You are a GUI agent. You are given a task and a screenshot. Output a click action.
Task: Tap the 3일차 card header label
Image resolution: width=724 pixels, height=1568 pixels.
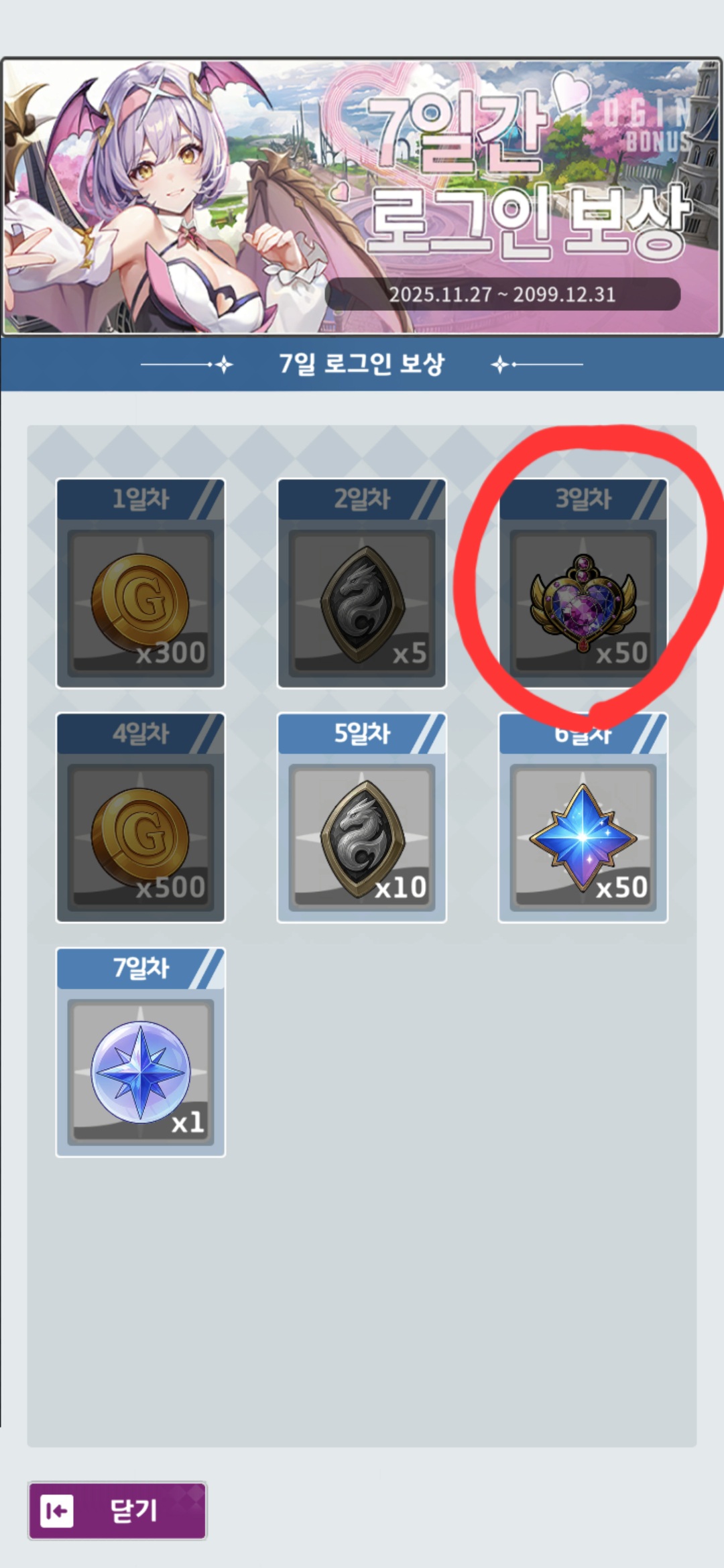coord(583,499)
